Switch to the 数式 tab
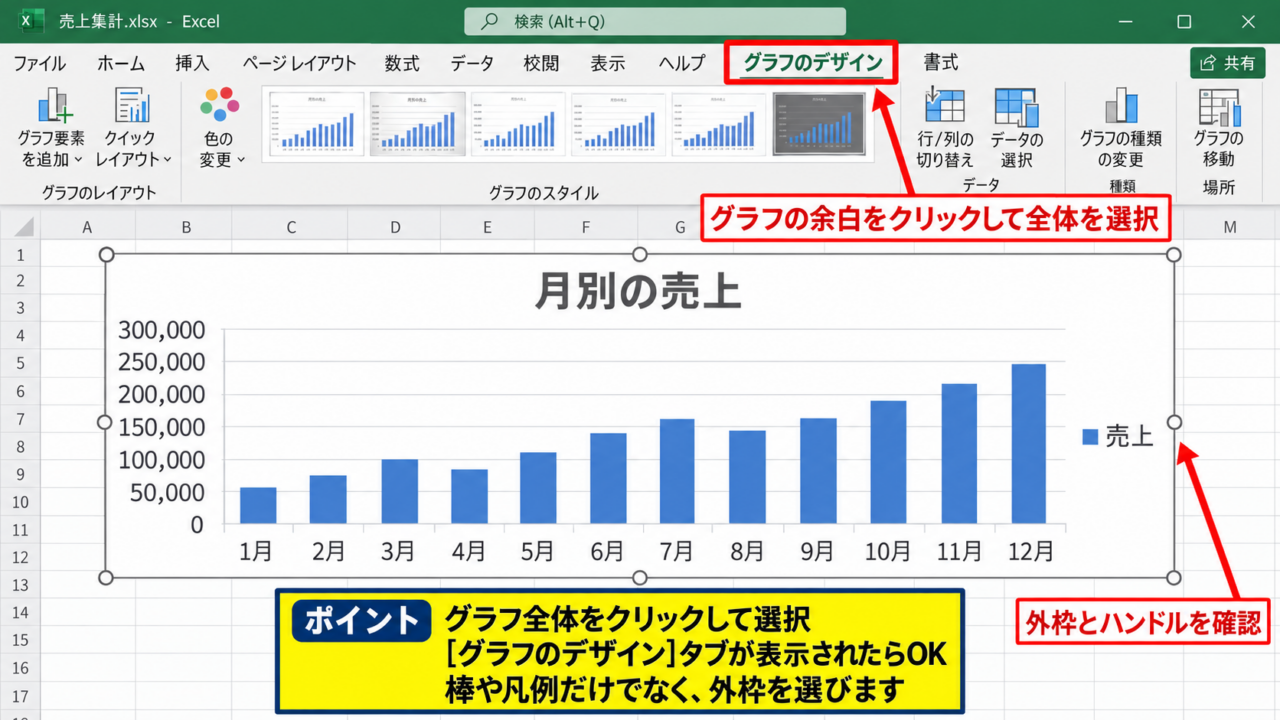1280x720 pixels. click(x=402, y=63)
